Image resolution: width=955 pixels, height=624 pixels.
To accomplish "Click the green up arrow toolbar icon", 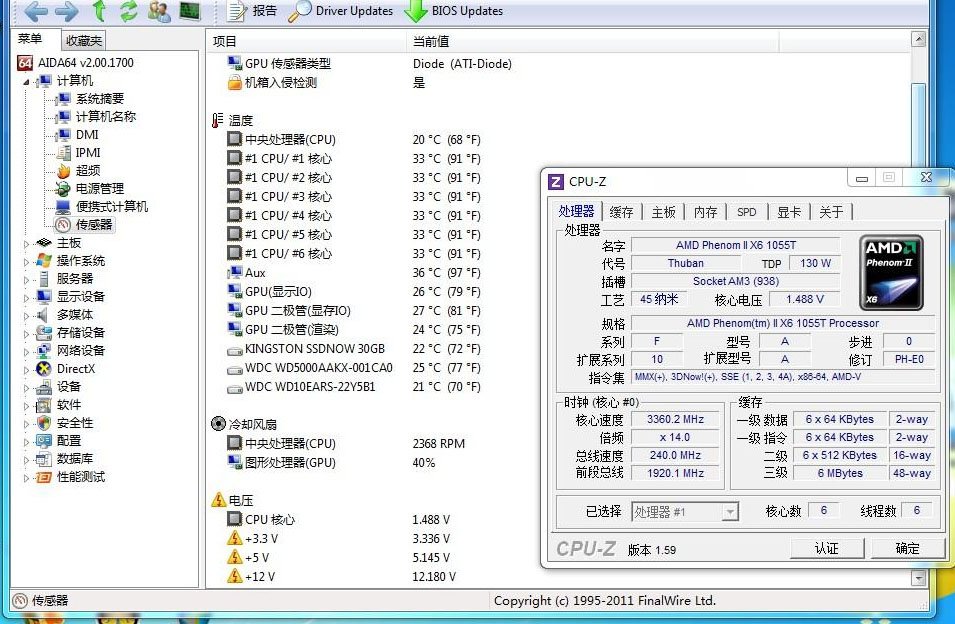I will [97, 11].
